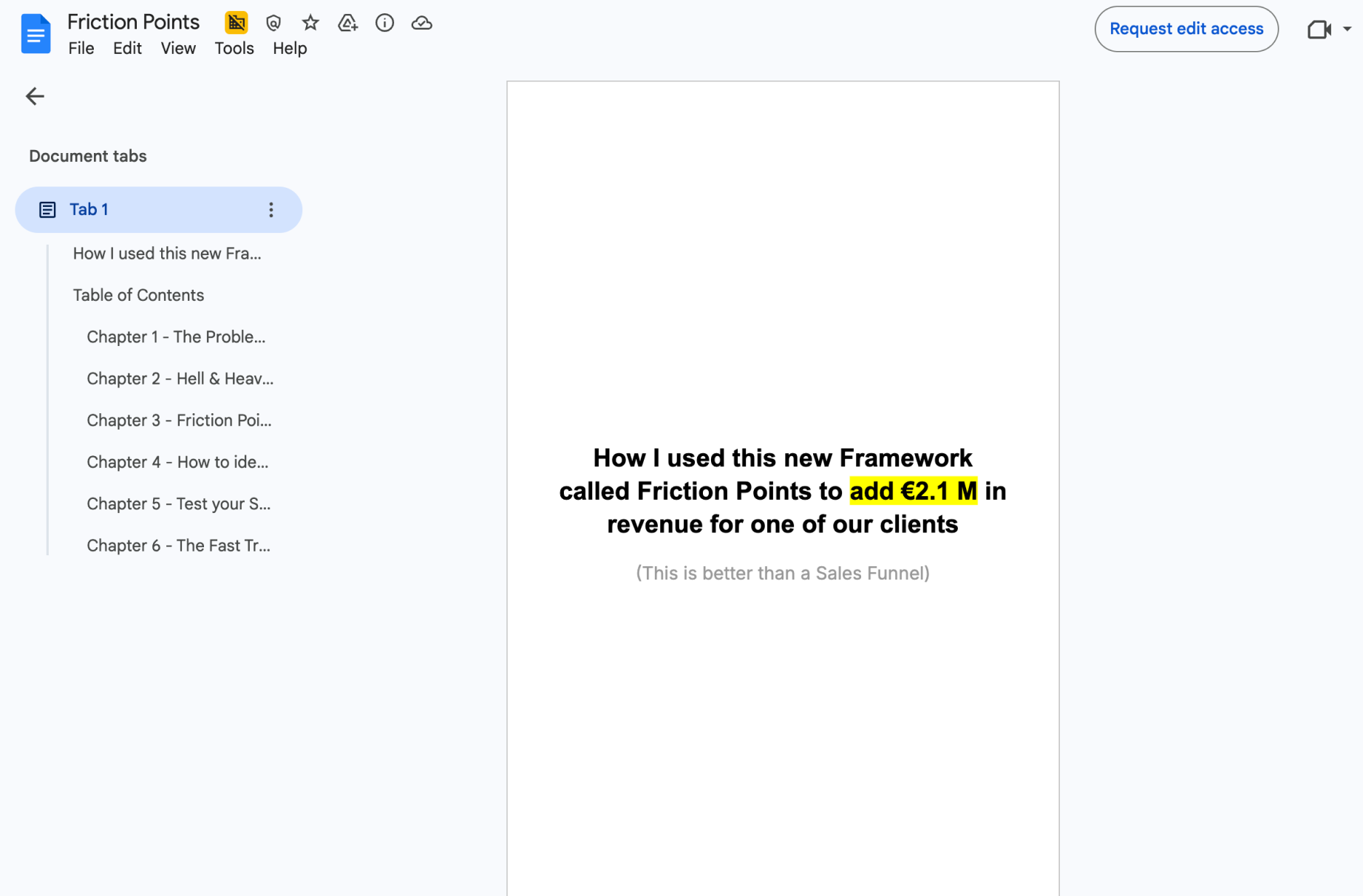Select Tab 1 in document tabs
Viewport: 1363px width, 896px height.
pos(158,210)
